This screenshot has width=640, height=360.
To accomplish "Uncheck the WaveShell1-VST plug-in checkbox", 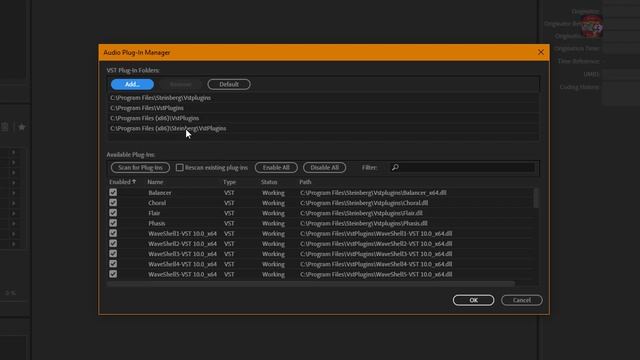I will [x=113, y=233].
